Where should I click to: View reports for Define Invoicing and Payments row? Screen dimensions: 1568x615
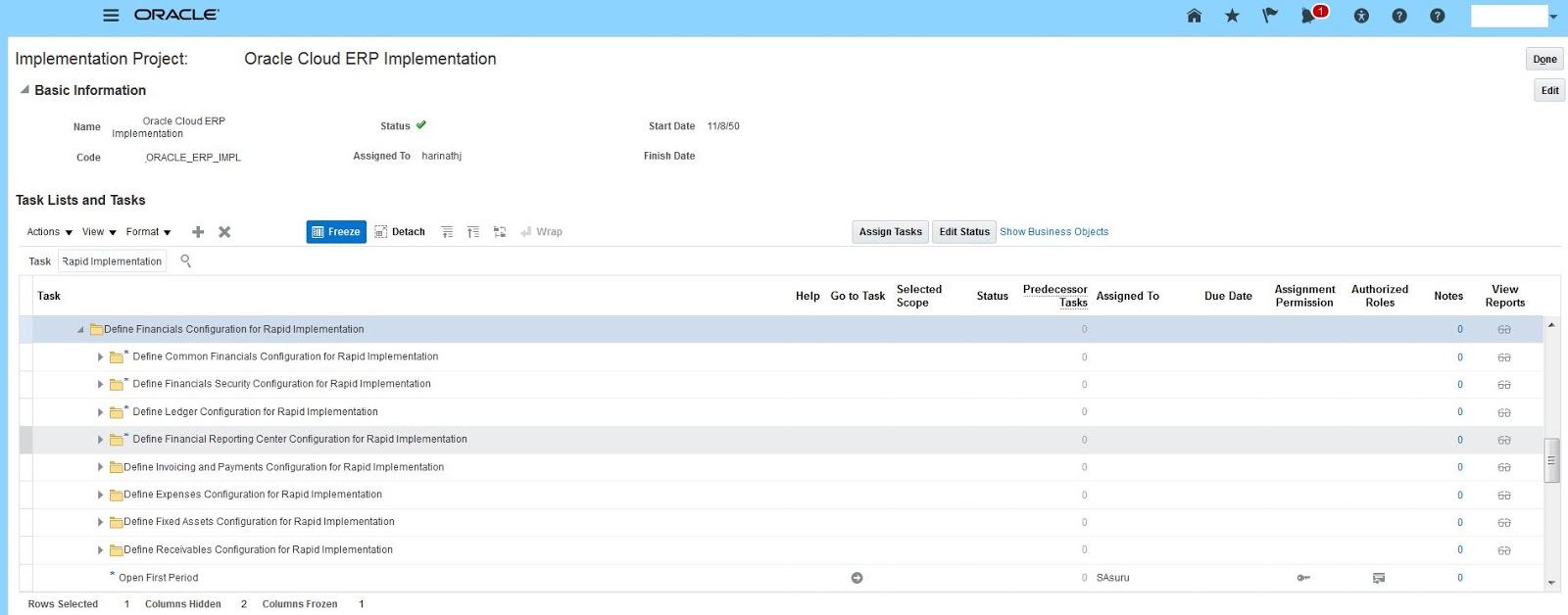[1503, 467]
